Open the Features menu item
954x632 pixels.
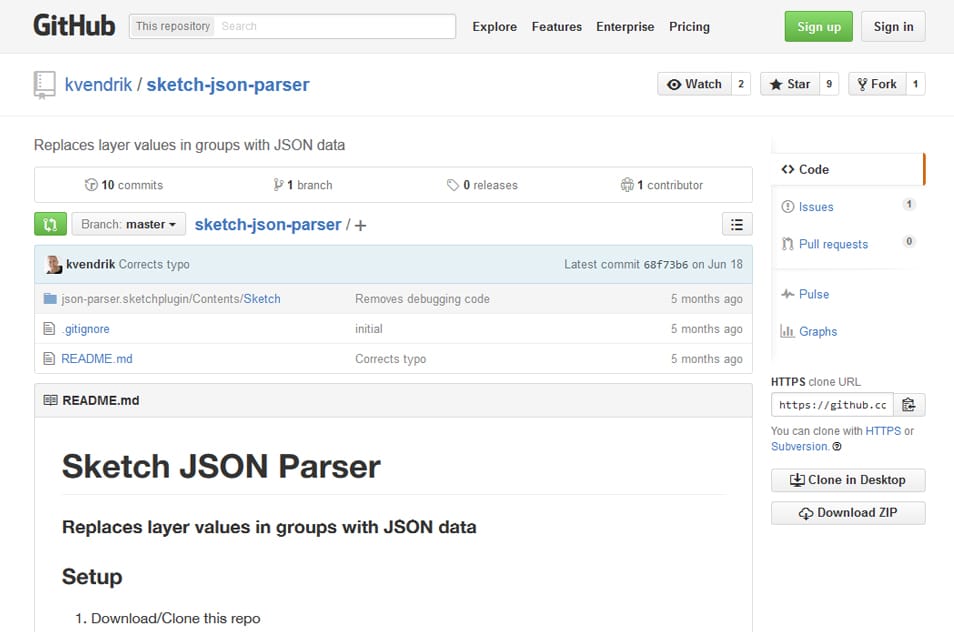pyautogui.click(x=557, y=27)
